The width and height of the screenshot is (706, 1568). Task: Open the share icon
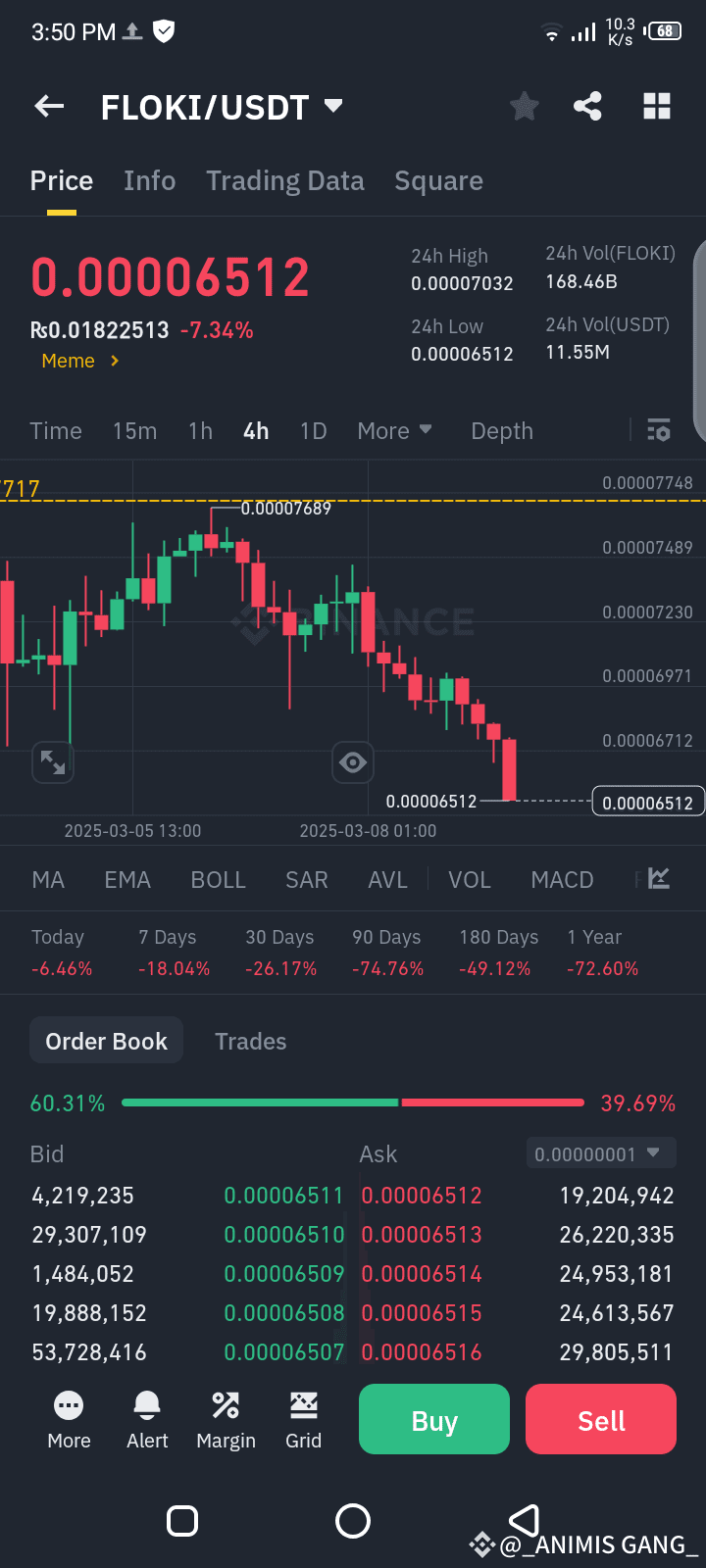(587, 106)
